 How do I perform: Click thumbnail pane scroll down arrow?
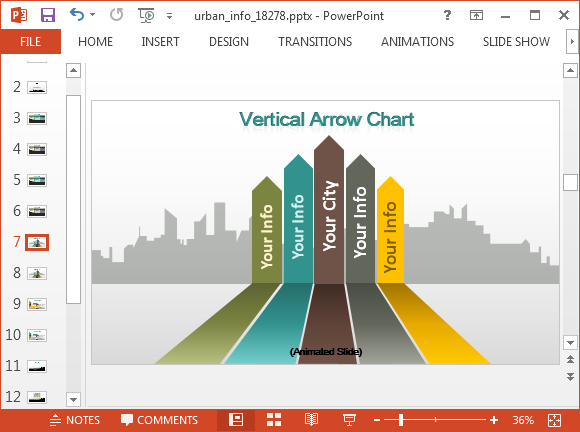(73, 399)
